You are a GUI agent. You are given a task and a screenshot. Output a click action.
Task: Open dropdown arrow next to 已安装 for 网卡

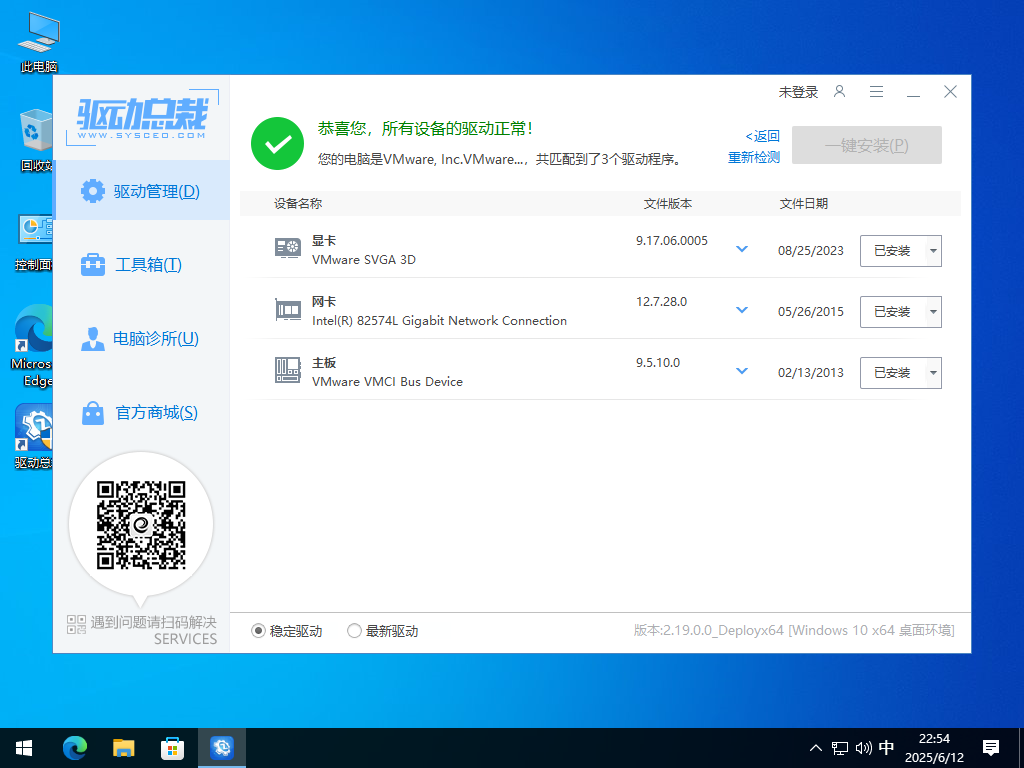coord(933,312)
